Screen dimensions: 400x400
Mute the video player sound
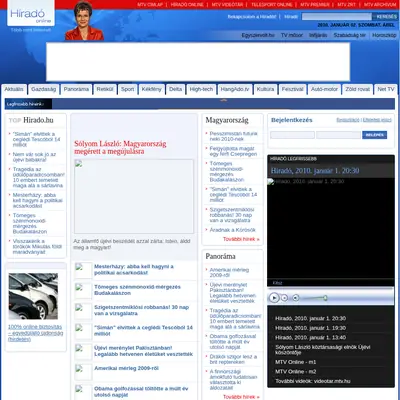296,298
